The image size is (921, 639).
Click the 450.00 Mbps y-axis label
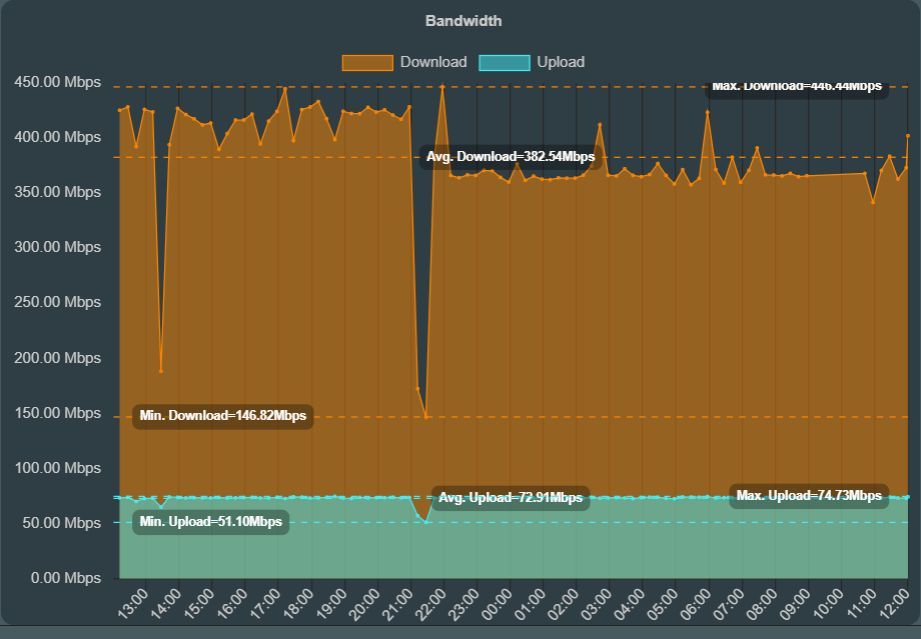[58, 82]
